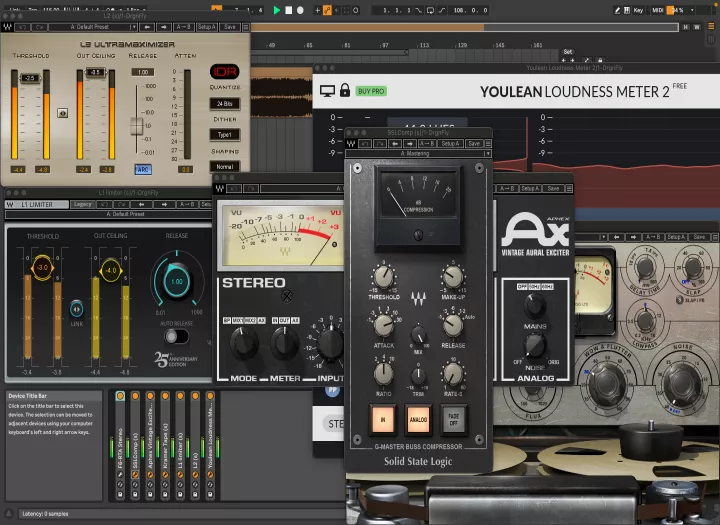Open the Normal shaping selector in L3
The image size is (720, 525).
tap(225, 167)
